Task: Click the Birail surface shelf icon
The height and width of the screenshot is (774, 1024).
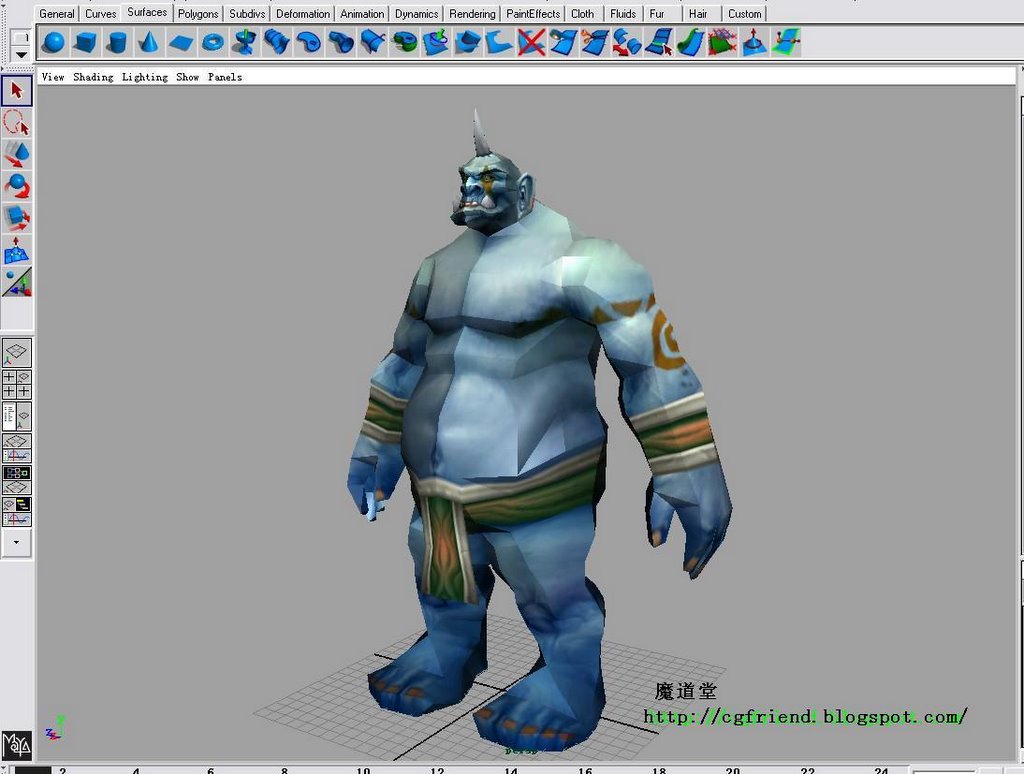Action: (x=372, y=42)
